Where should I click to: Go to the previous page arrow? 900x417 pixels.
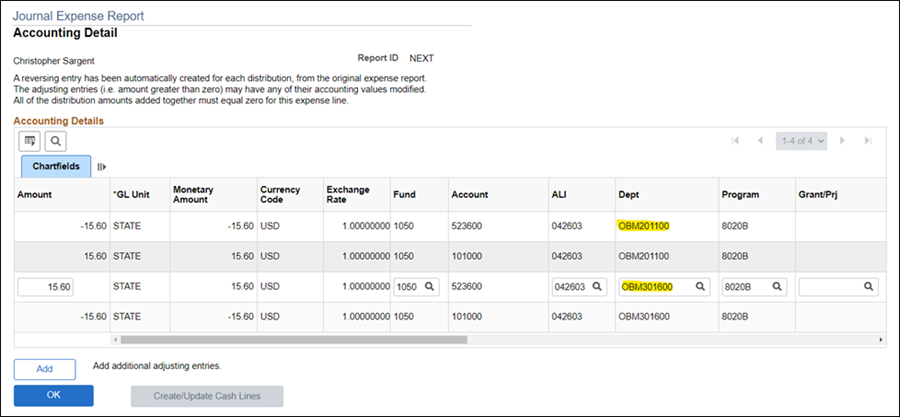pyautogui.click(x=761, y=141)
